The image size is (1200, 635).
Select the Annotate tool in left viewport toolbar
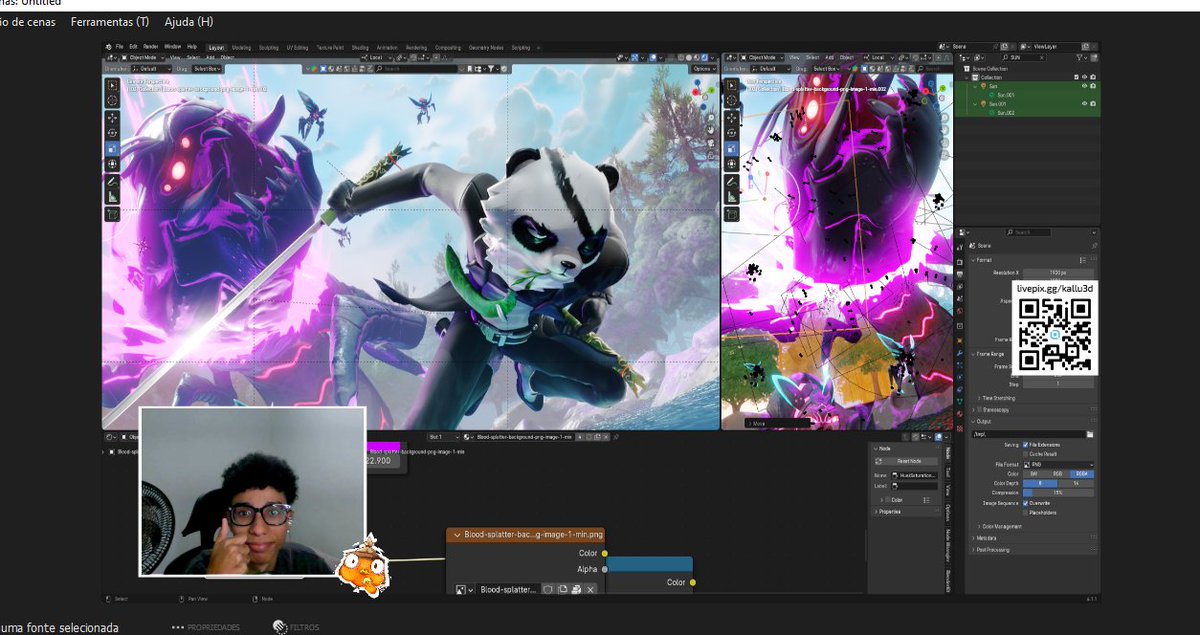(112, 182)
